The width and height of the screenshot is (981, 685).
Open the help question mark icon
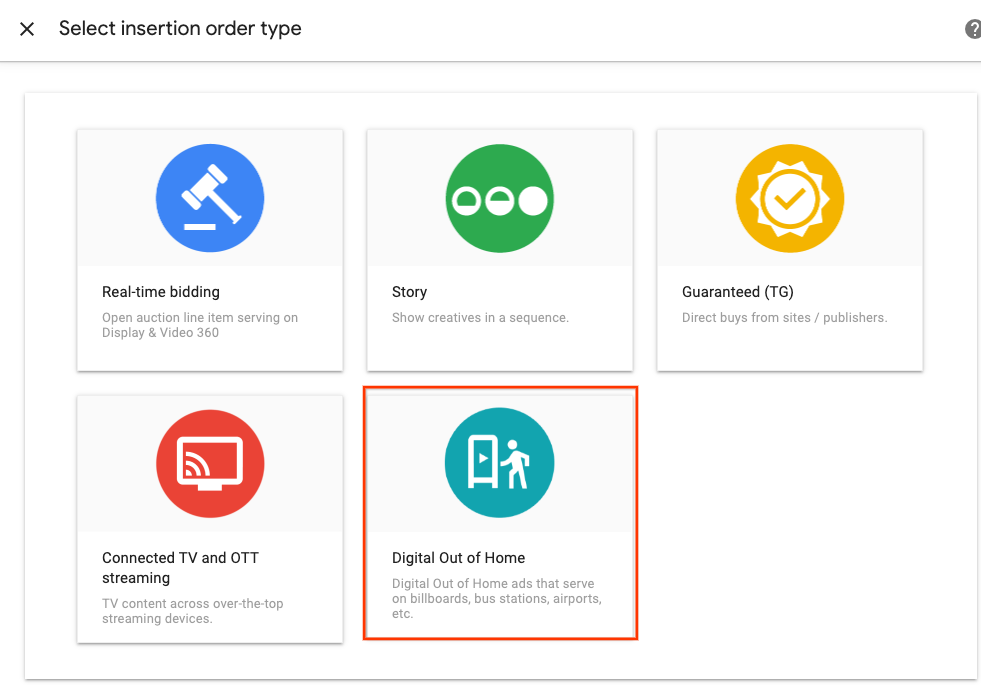(971, 28)
